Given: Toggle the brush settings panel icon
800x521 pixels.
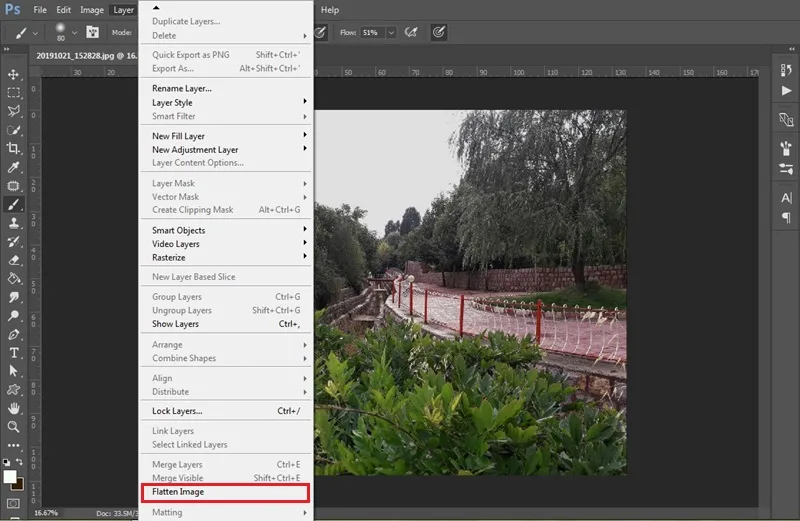Looking at the screenshot, I should (92, 32).
